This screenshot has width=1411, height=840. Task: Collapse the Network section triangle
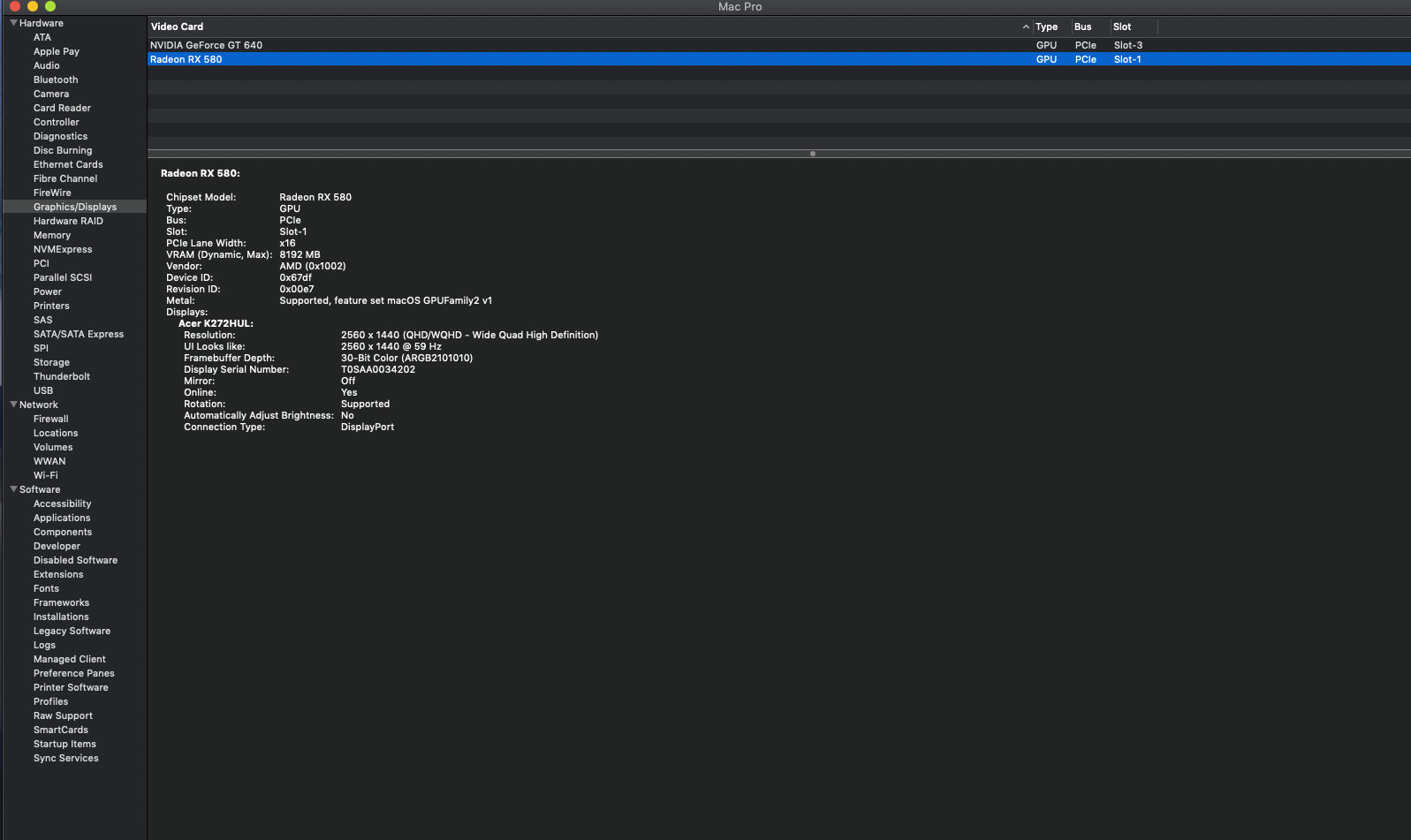coord(13,405)
